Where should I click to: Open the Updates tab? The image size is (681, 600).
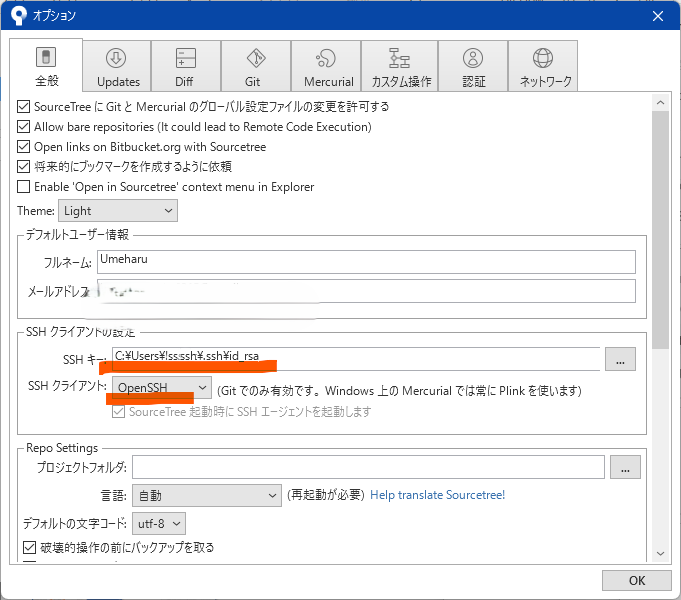coord(117,66)
